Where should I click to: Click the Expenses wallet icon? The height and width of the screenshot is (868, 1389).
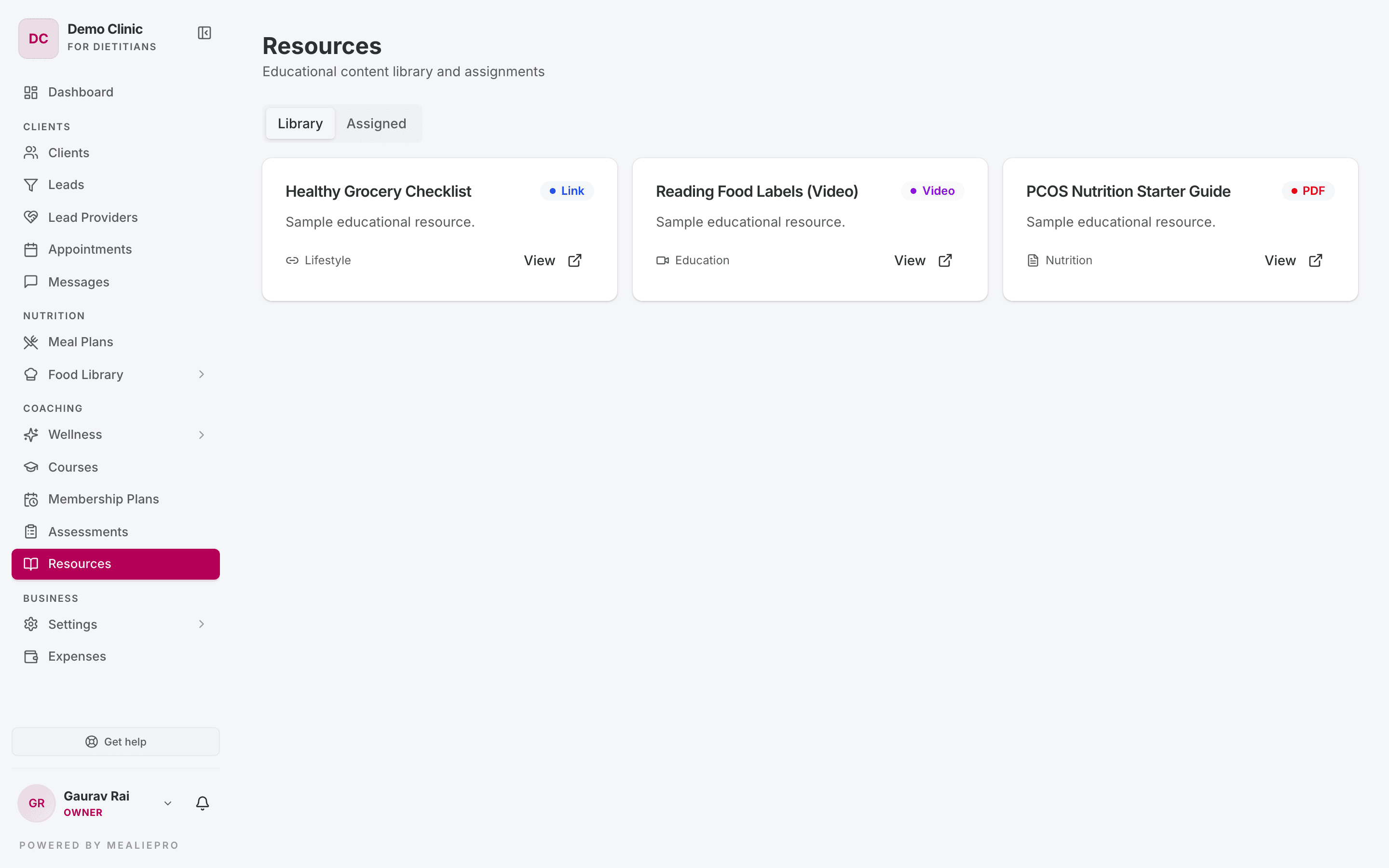tap(31, 656)
